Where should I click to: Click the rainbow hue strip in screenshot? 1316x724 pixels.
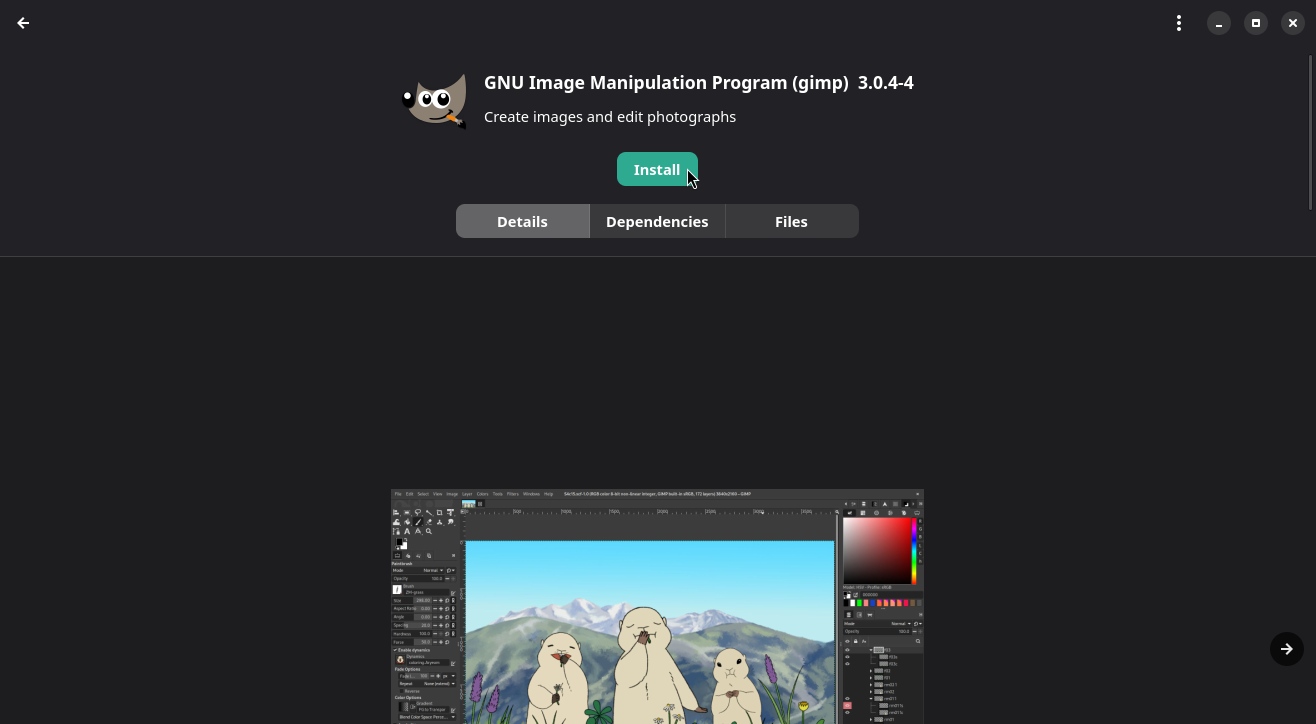tap(913, 551)
